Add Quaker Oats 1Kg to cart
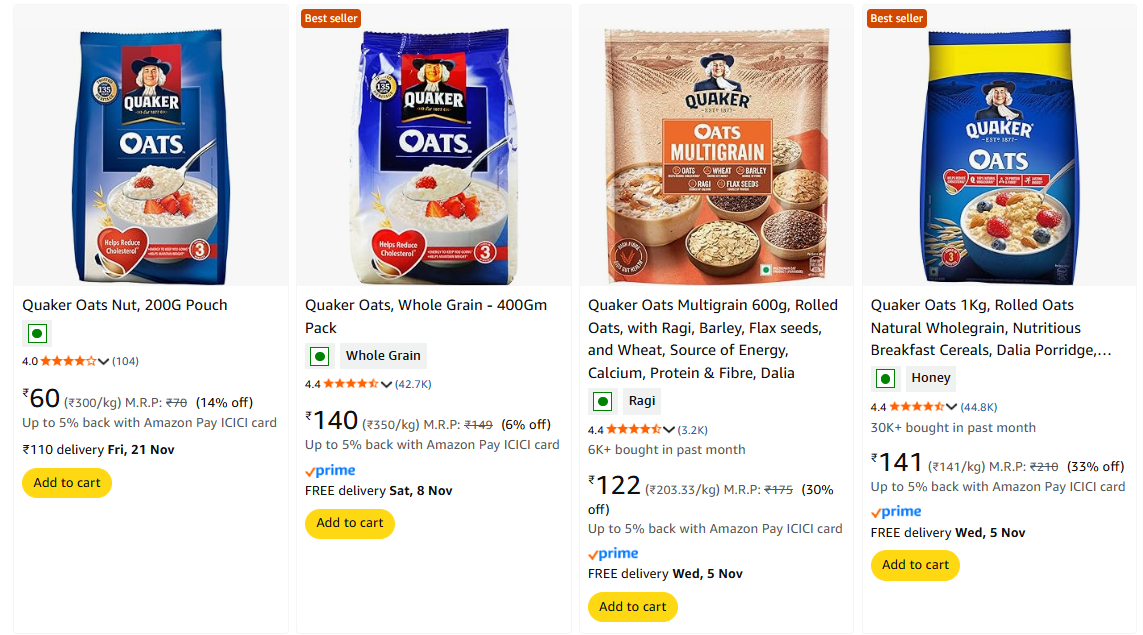 915,565
